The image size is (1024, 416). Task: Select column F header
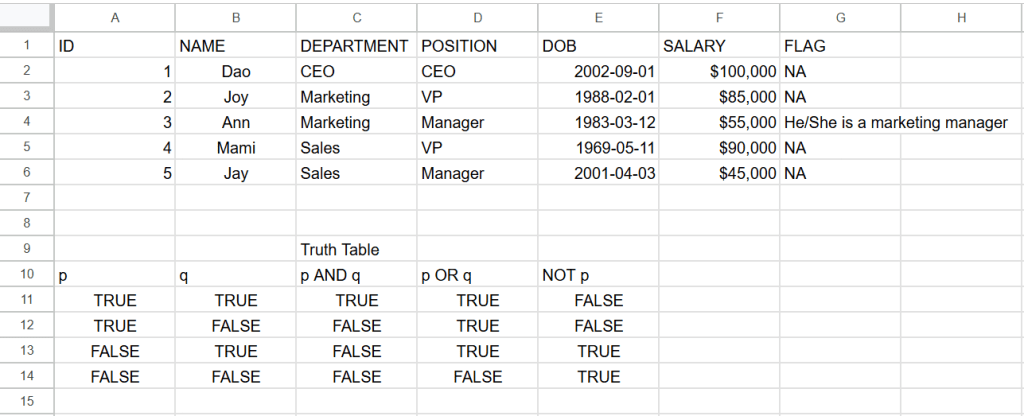coord(719,17)
